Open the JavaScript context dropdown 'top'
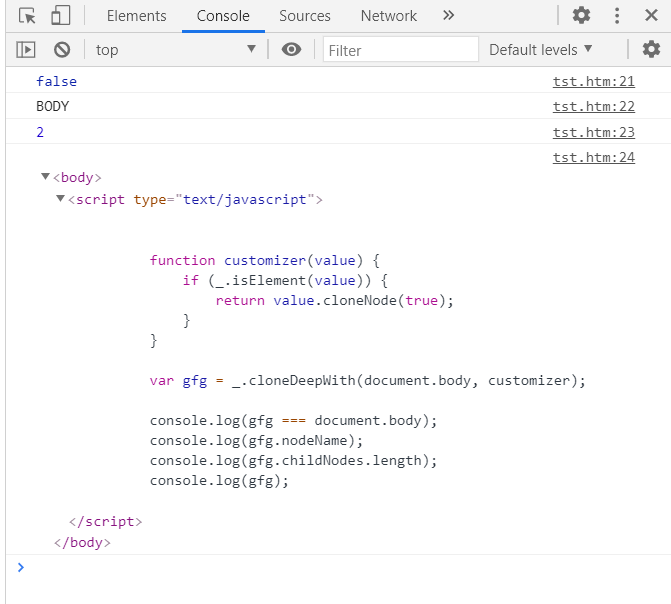 [175, 50]
